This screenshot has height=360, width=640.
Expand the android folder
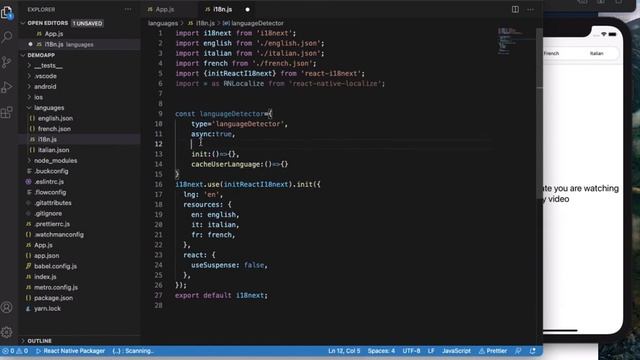coord(29,87)
